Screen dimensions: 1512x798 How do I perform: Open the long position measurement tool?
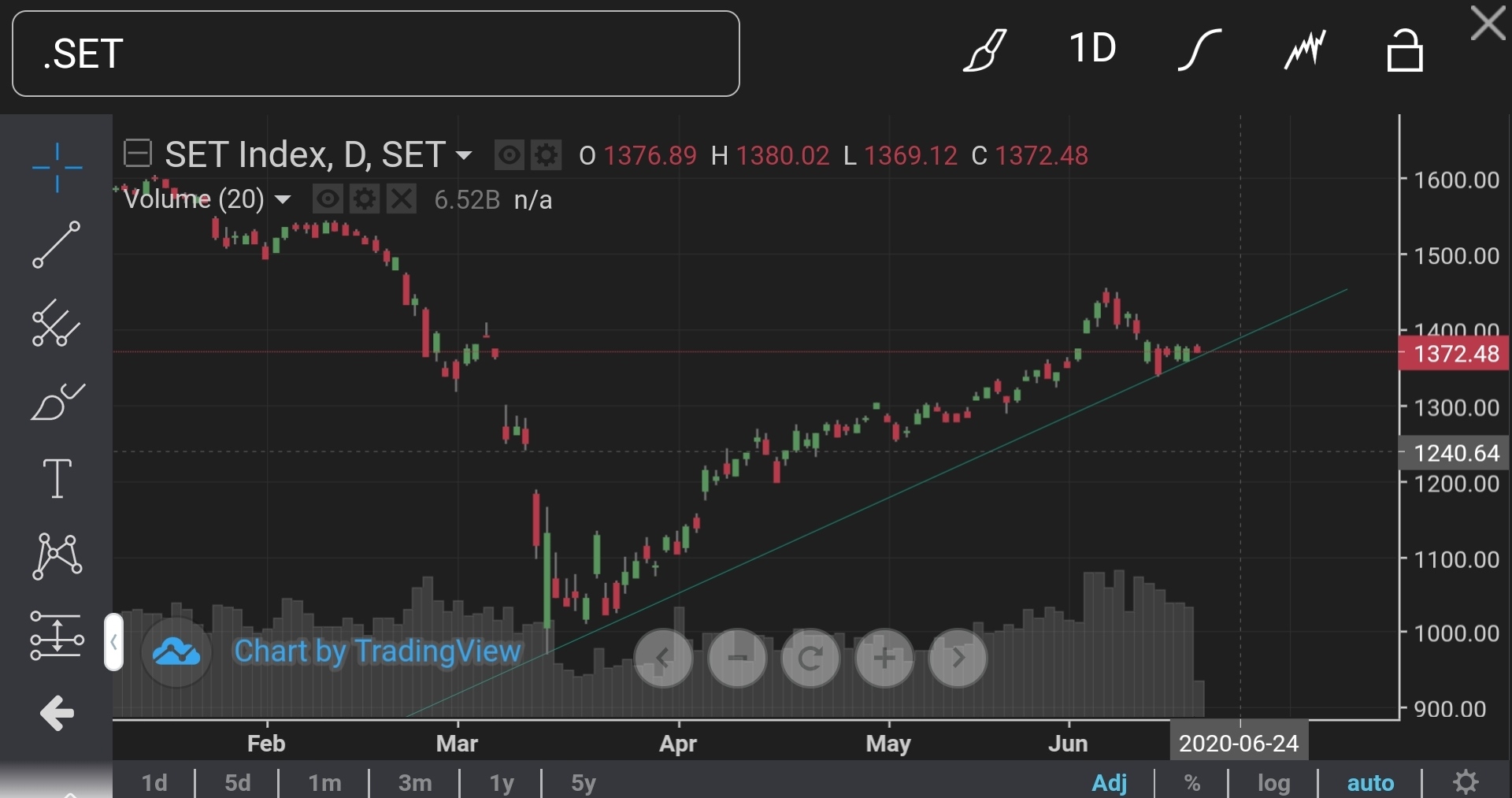point(57,635)
